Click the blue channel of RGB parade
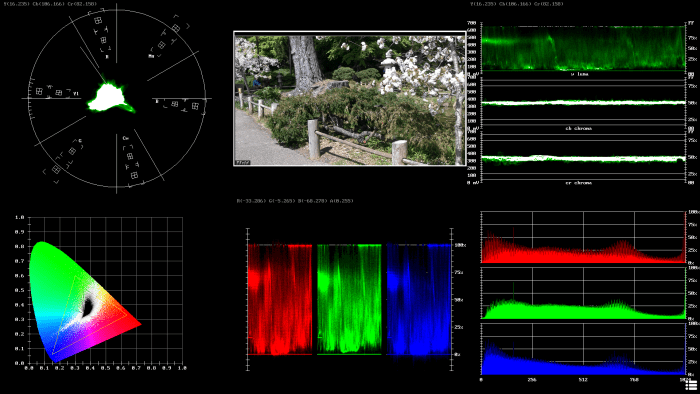The height and width of the screenshot is (394, 700). (x=419, y=299)
